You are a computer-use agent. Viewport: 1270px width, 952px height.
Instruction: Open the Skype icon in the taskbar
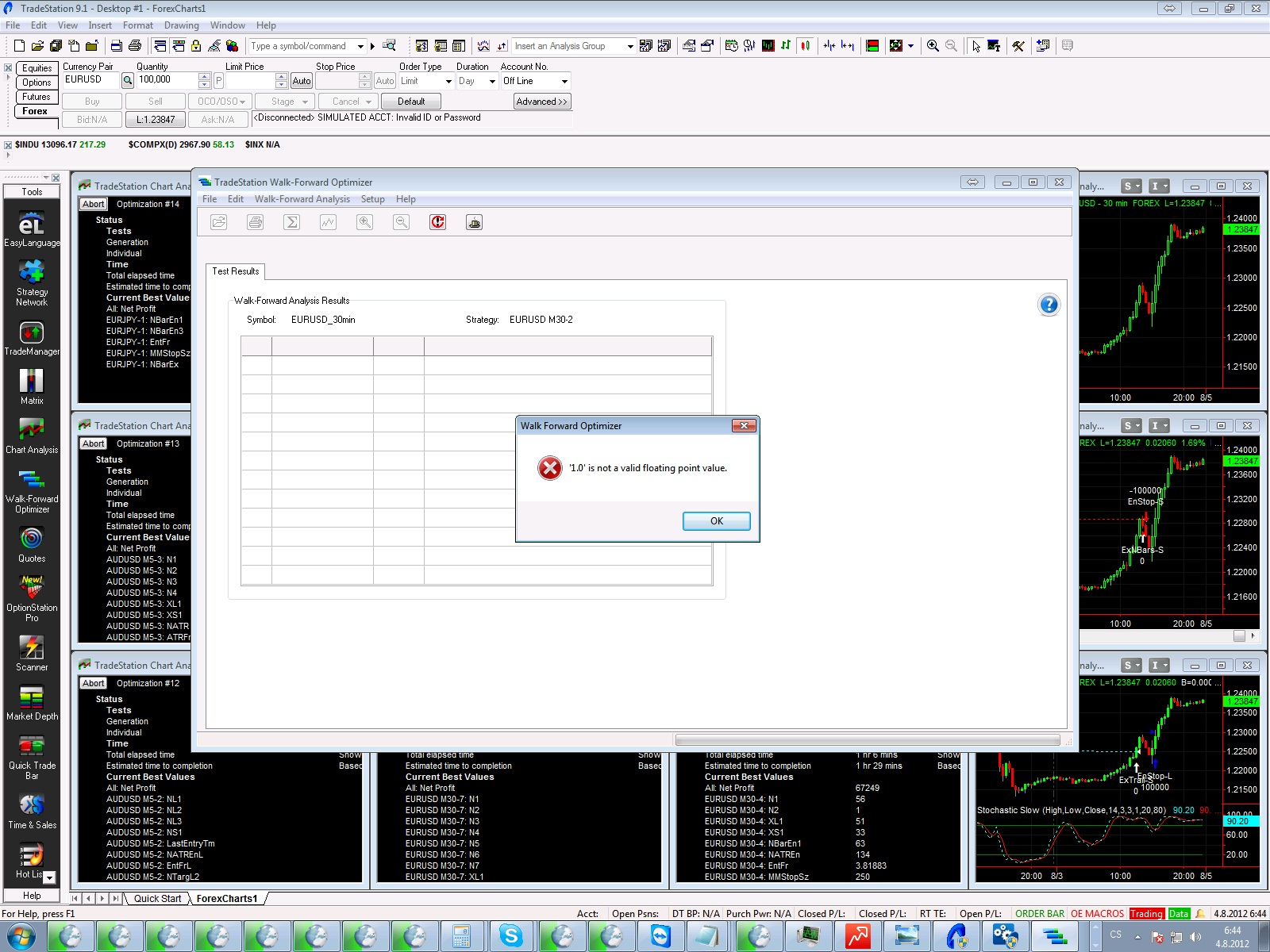[511, 936]
